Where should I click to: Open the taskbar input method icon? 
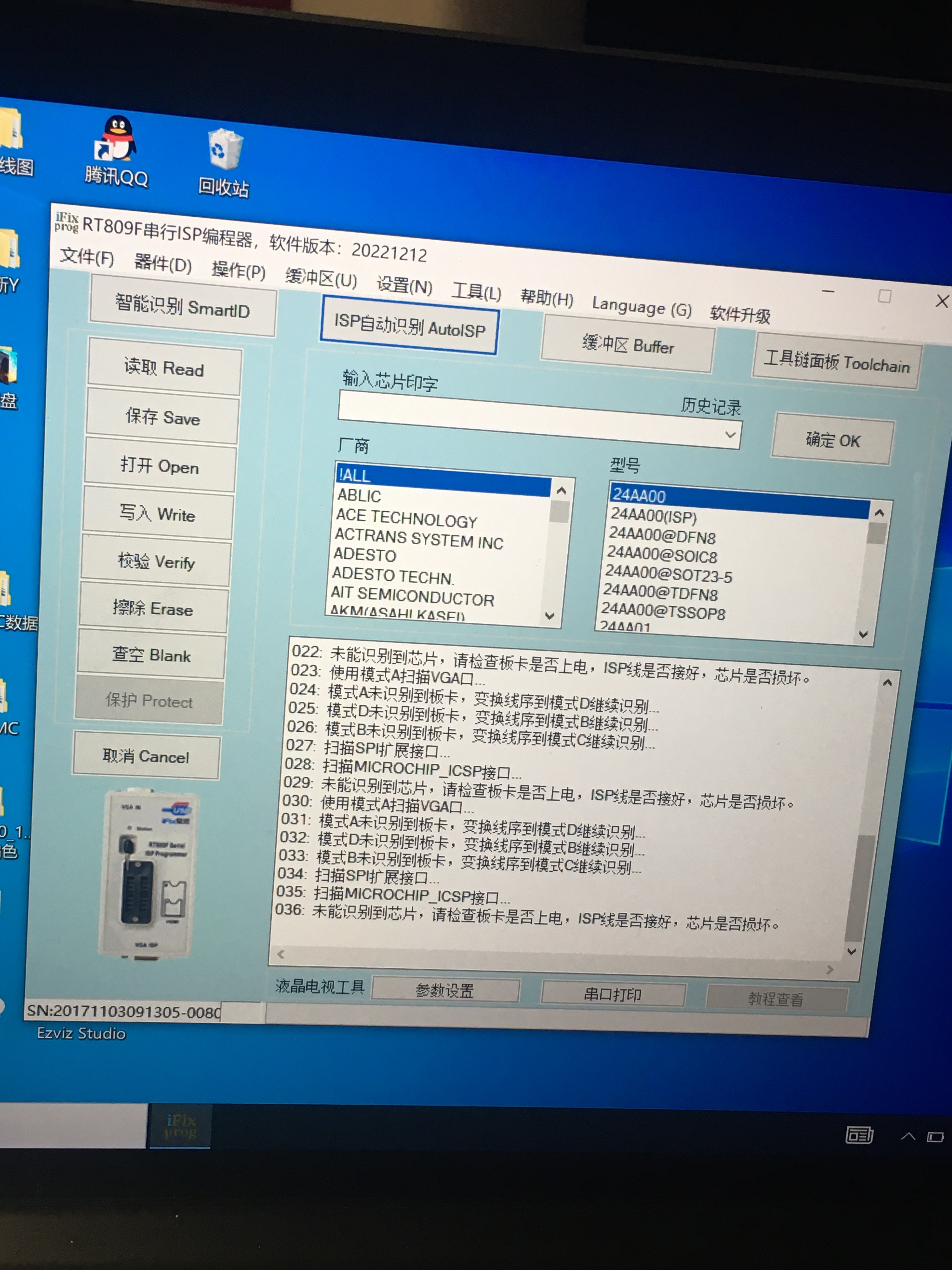coord(859,1135)
